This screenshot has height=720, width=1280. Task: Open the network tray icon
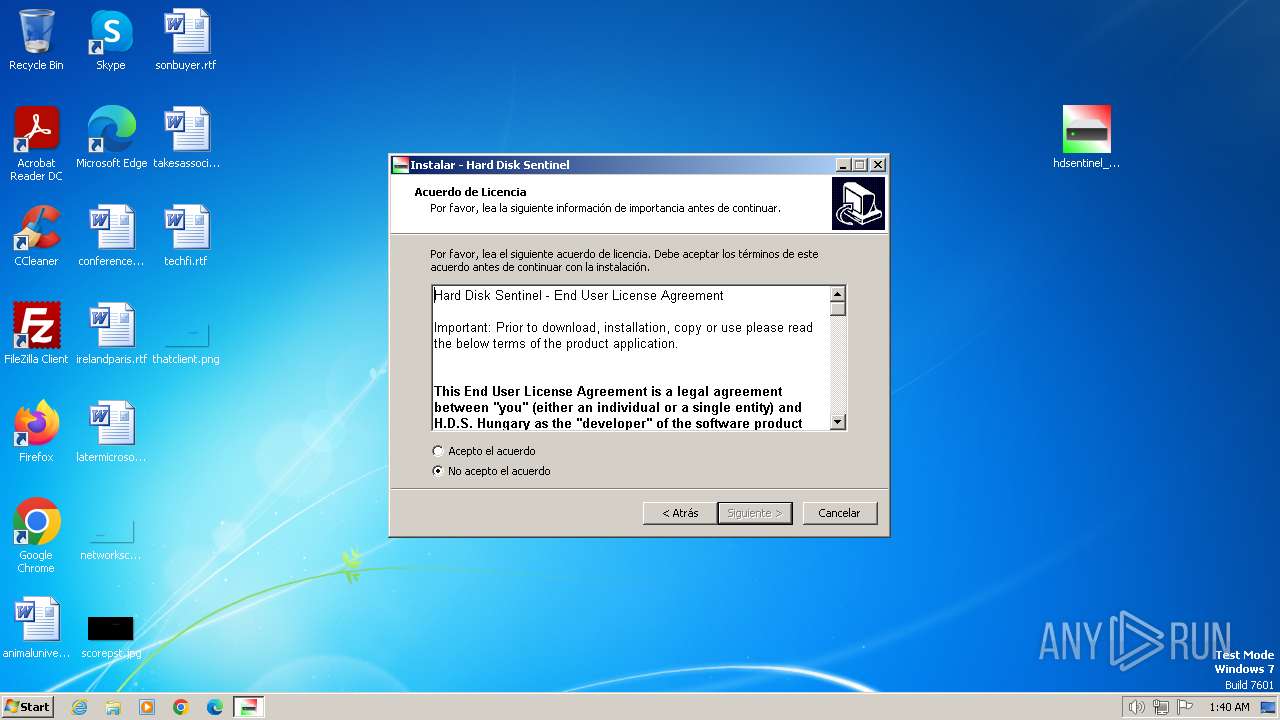(1161, 707)
